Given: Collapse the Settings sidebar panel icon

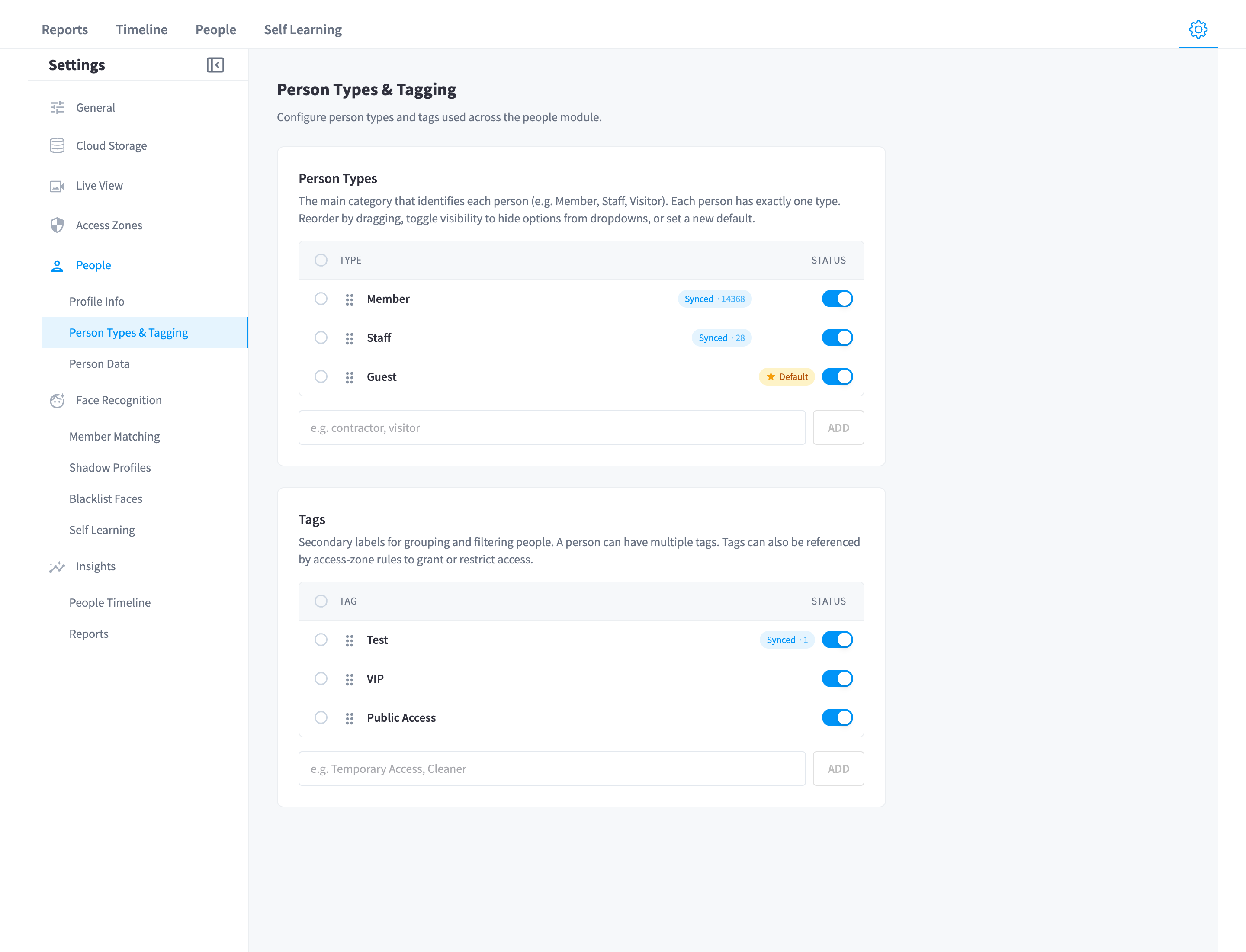Looking at the screenshot, I should tap(215, 65).
